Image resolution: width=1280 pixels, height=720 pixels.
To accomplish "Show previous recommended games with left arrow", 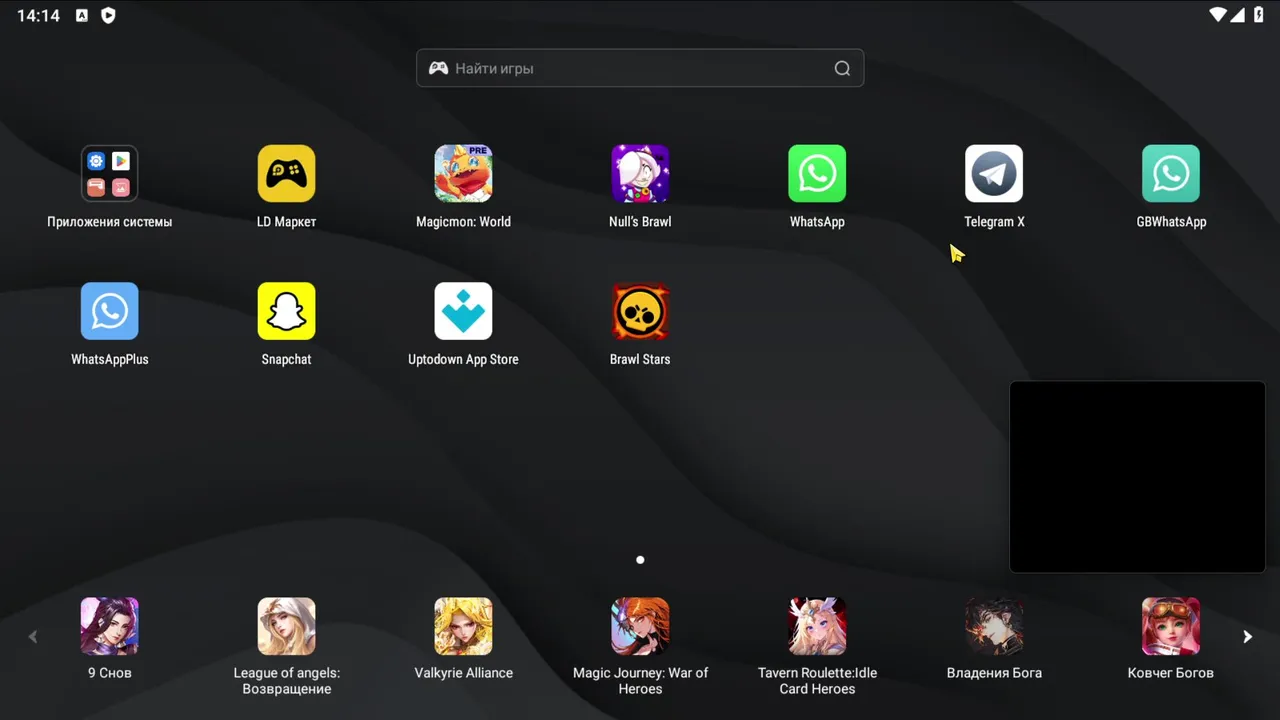I will pyautogui.click(x=33, y=637).
